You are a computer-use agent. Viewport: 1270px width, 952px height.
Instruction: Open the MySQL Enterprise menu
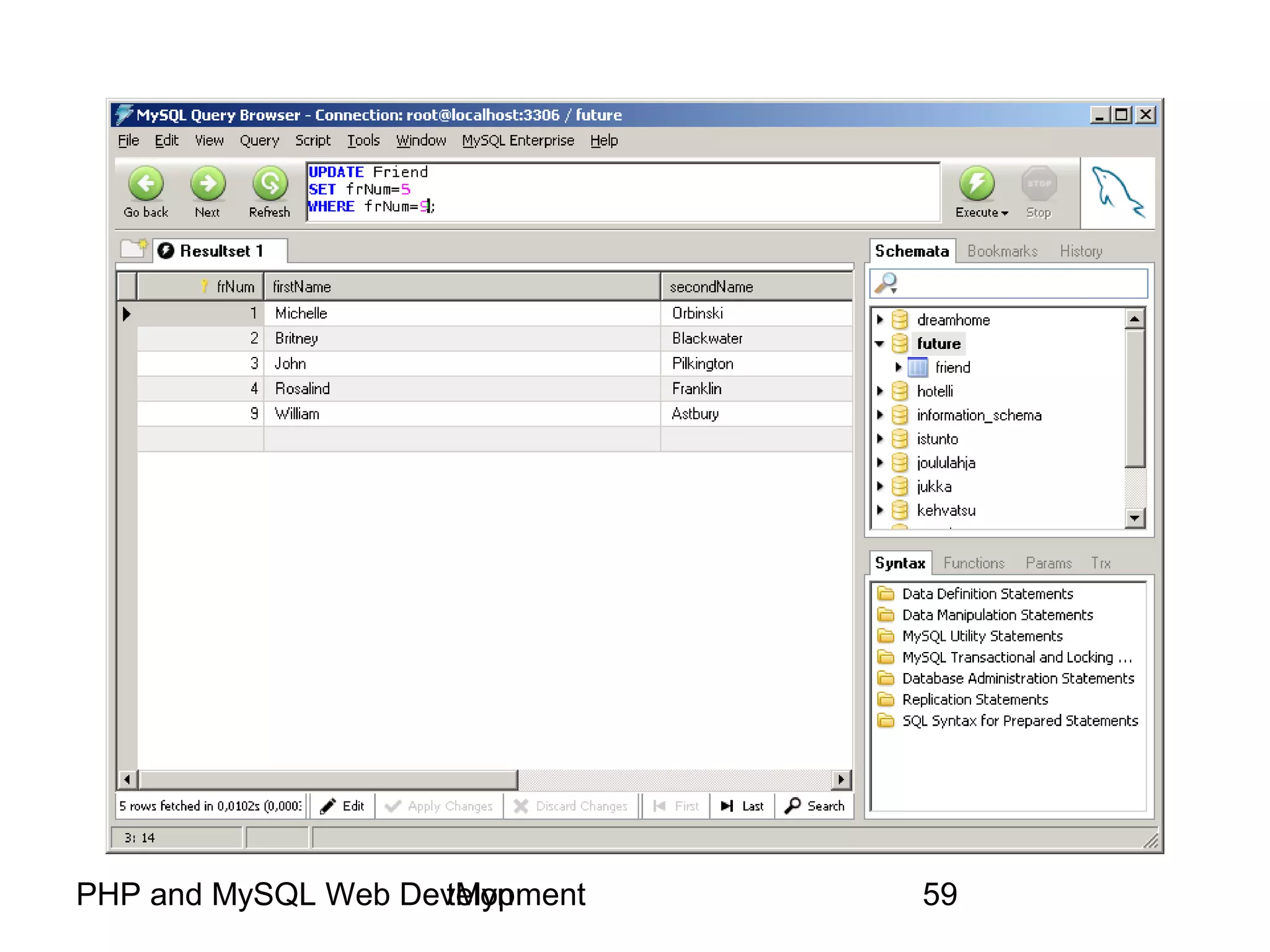[x=518, y=141]
